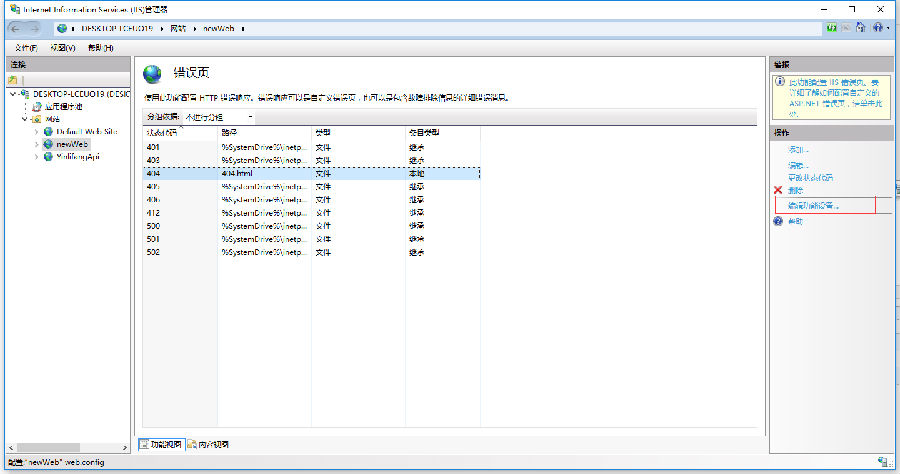900x474 pixels.
Task: Sort by the 条目类型 column header
Action: click(443, 133)
